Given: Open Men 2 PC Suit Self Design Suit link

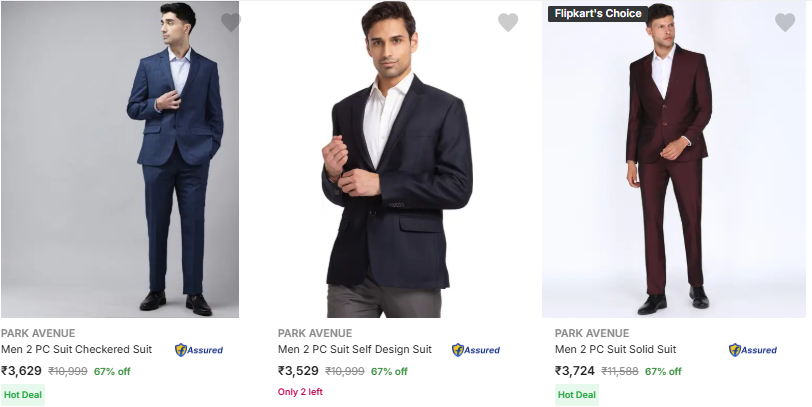Looking at the screenshot, I should click(354, 350).
